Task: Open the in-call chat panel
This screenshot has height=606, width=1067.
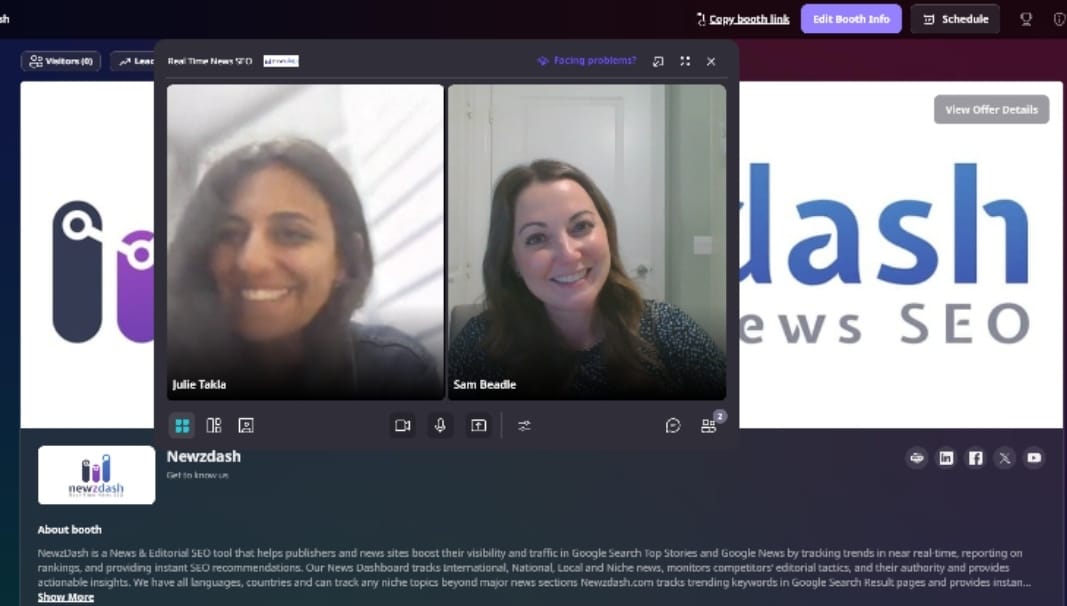Action: click(672, 425)
